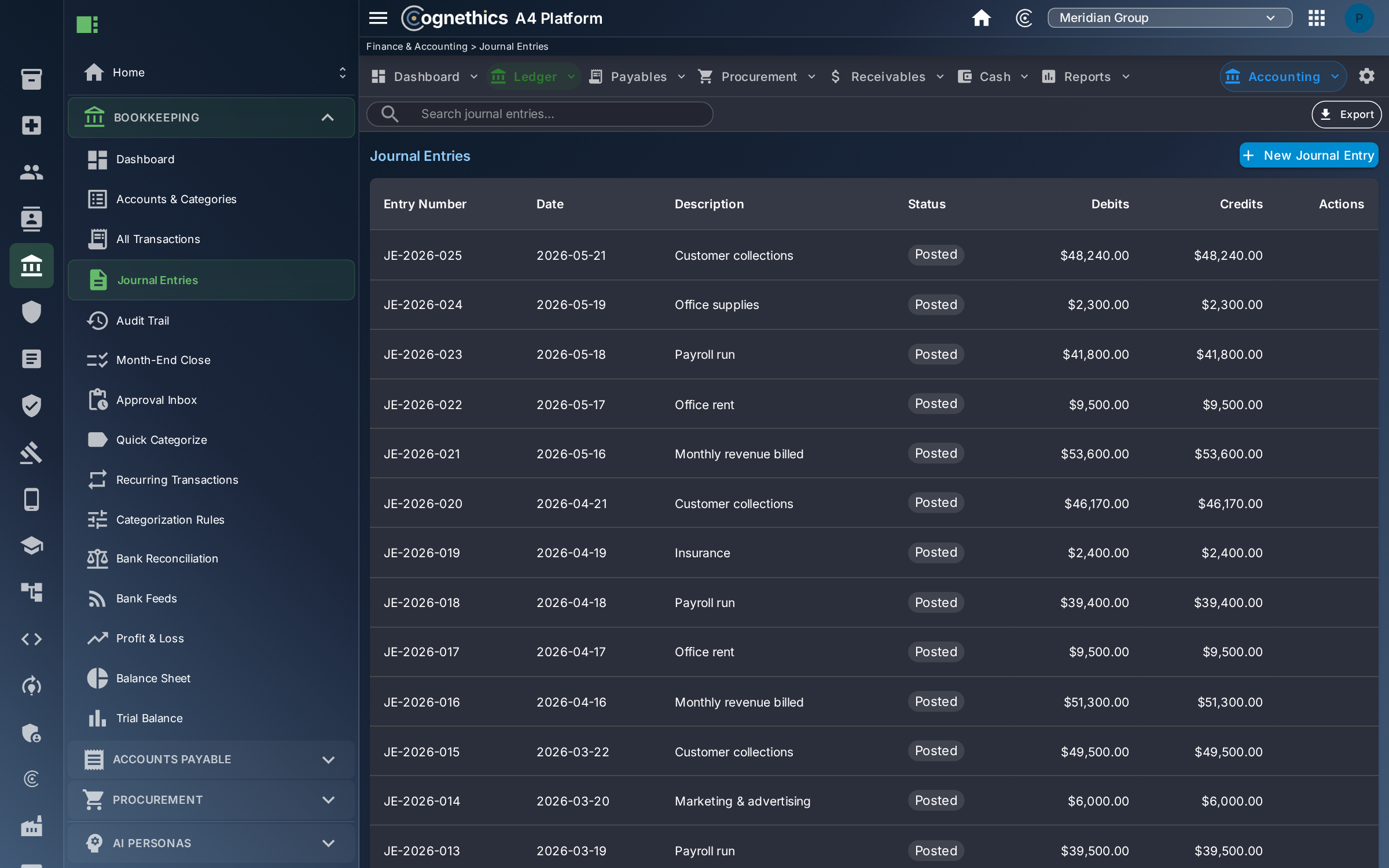Click the New Journal Entry button
This screenshot has width=1389, height=868.
[x=1309, y=155]
